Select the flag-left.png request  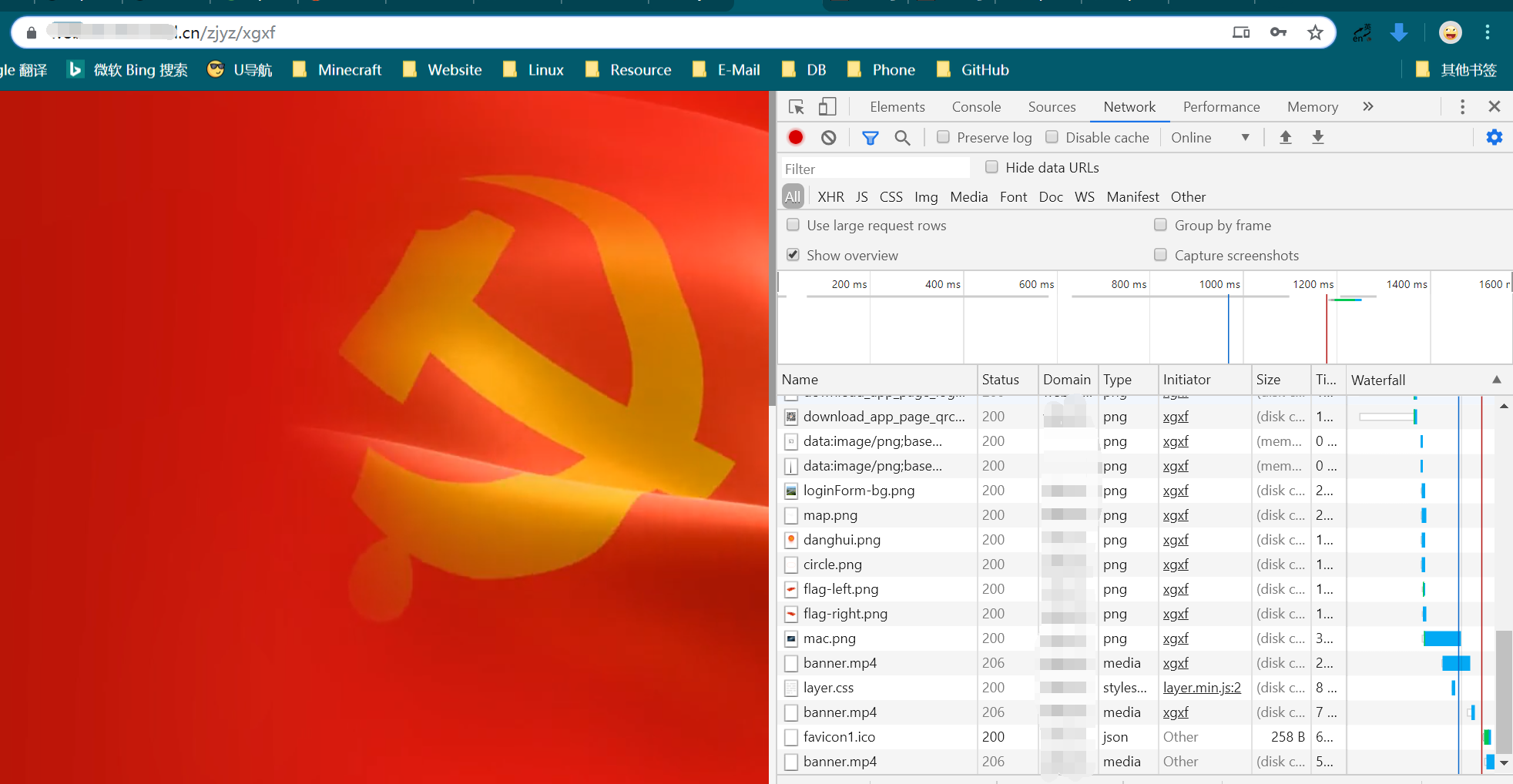pyautogui.click(x=1136, y=589)
